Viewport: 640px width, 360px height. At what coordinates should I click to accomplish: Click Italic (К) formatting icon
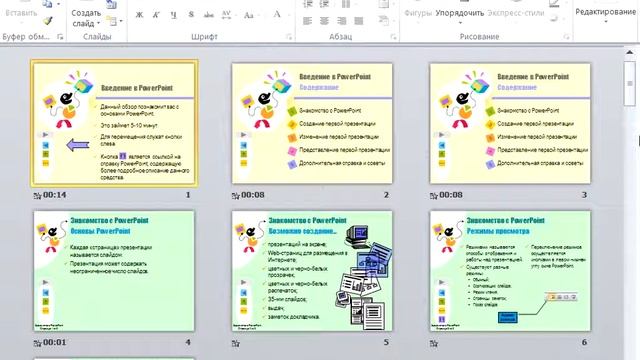pyautogui.click(x=156, y=15)
